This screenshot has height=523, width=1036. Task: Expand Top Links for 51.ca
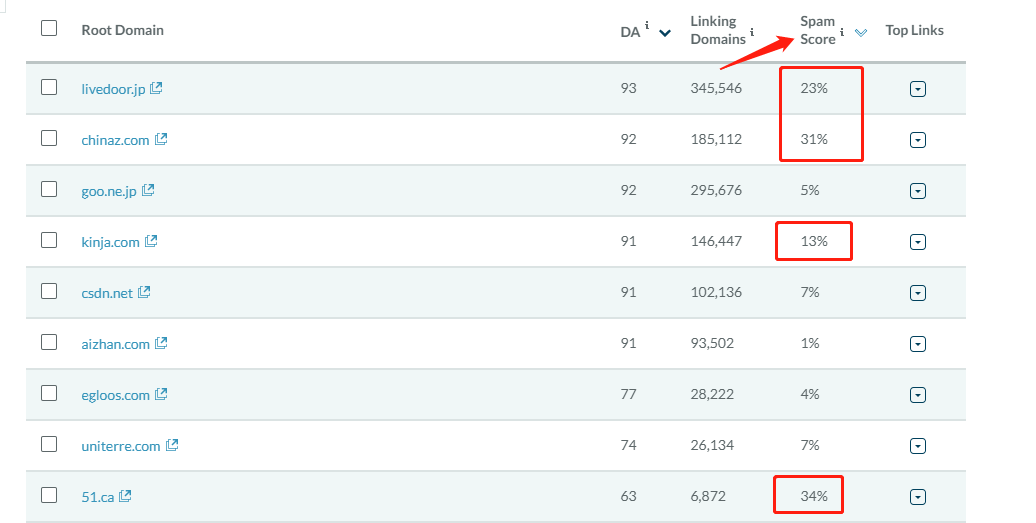click(918, 497)
